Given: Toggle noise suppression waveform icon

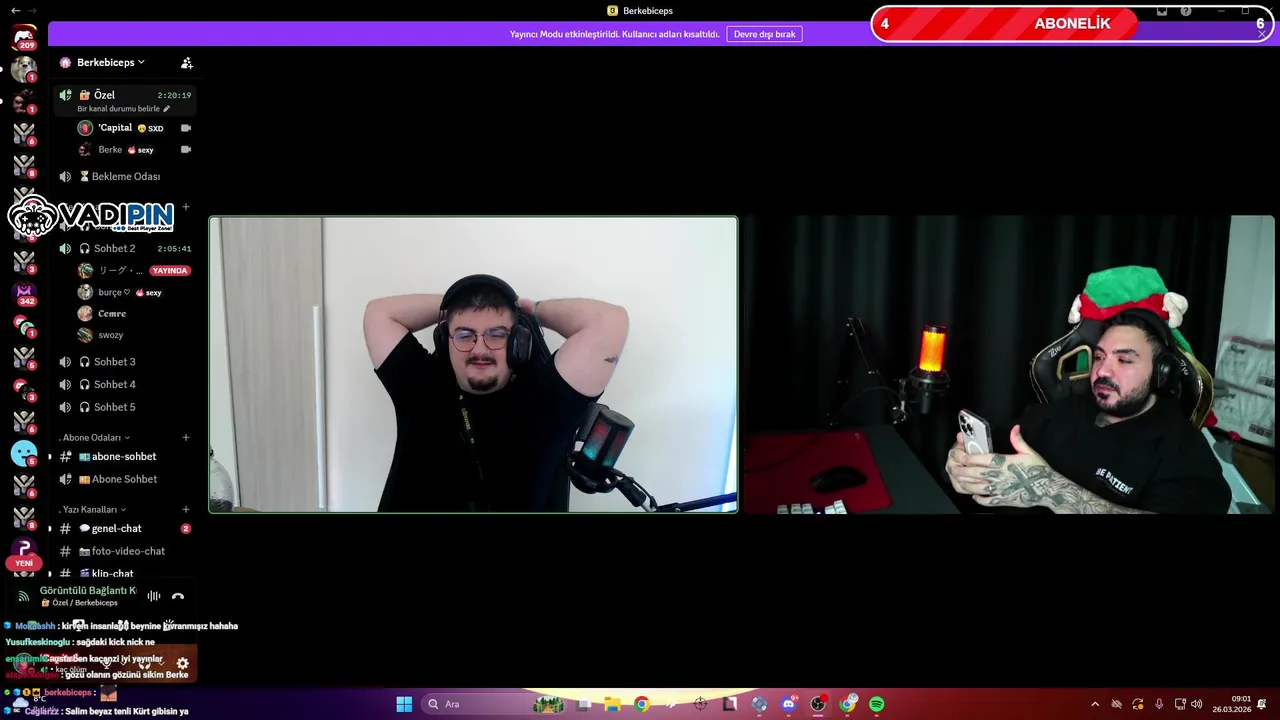Looking at the screenshot, I should click(x=154, y=596).
